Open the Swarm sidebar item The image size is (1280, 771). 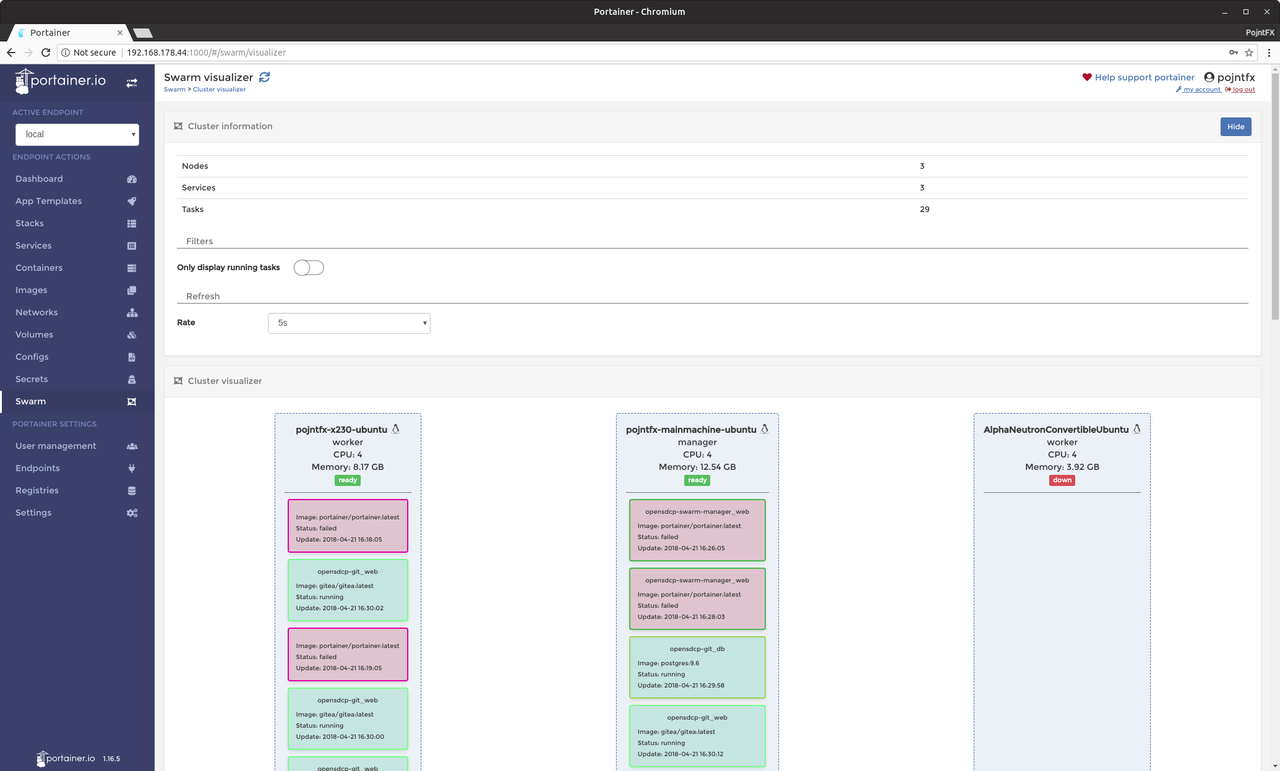77,401
